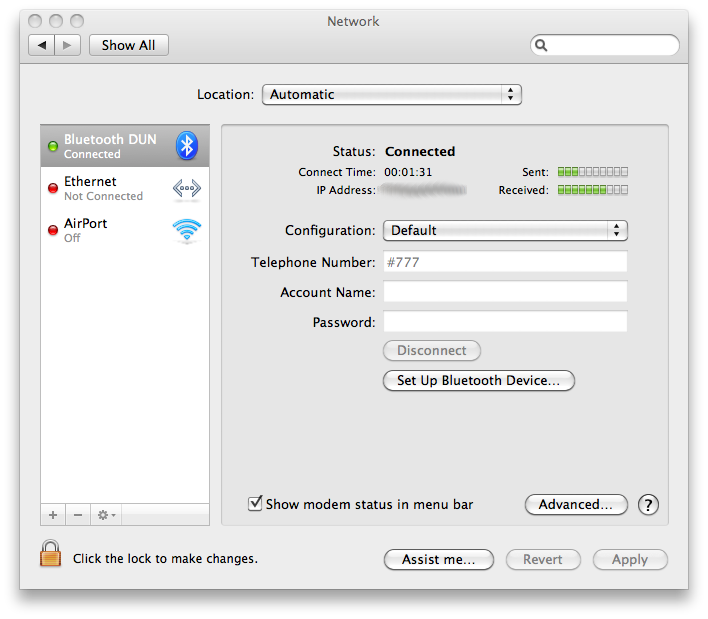The height and width of the screenshot is (619, 708).
Task: Click the padlock to unlock changes
Action: click(x=50, y=554)
